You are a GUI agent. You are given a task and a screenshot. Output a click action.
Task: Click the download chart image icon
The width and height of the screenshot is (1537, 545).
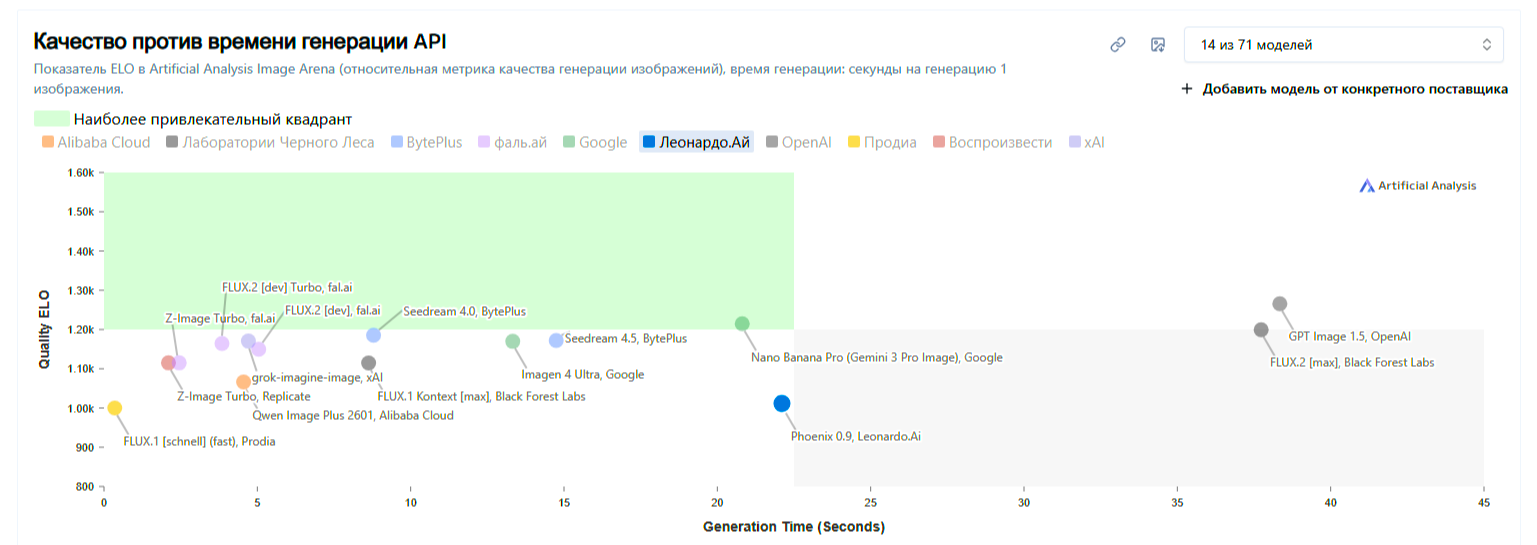coord(1158,45)
